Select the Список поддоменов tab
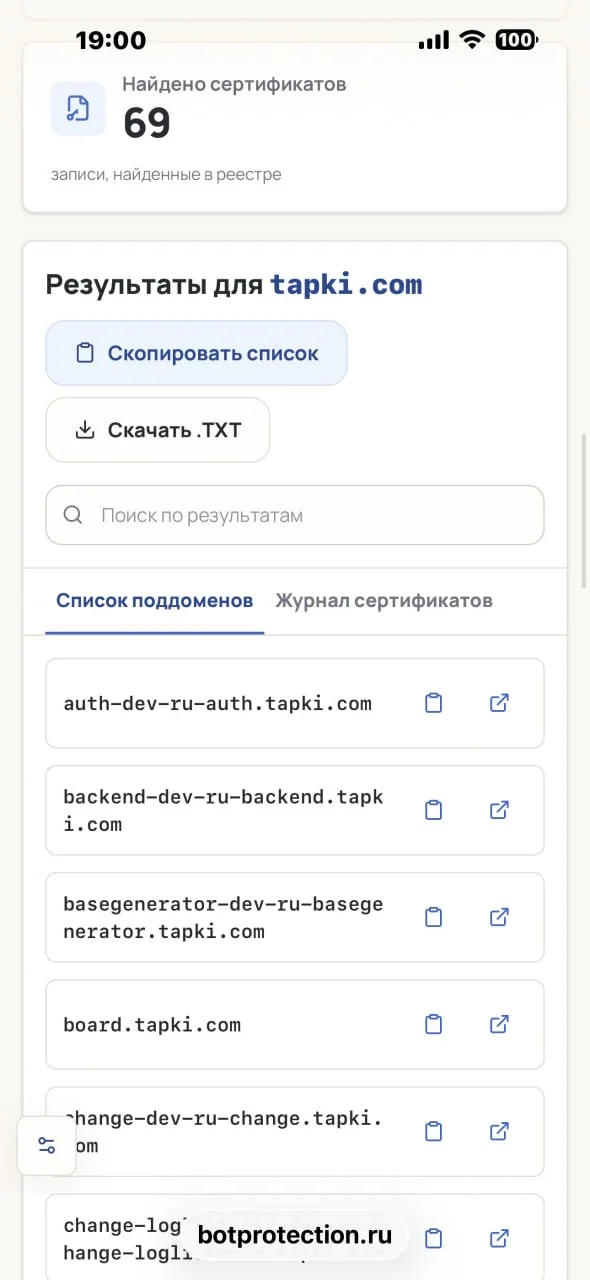 155,601
